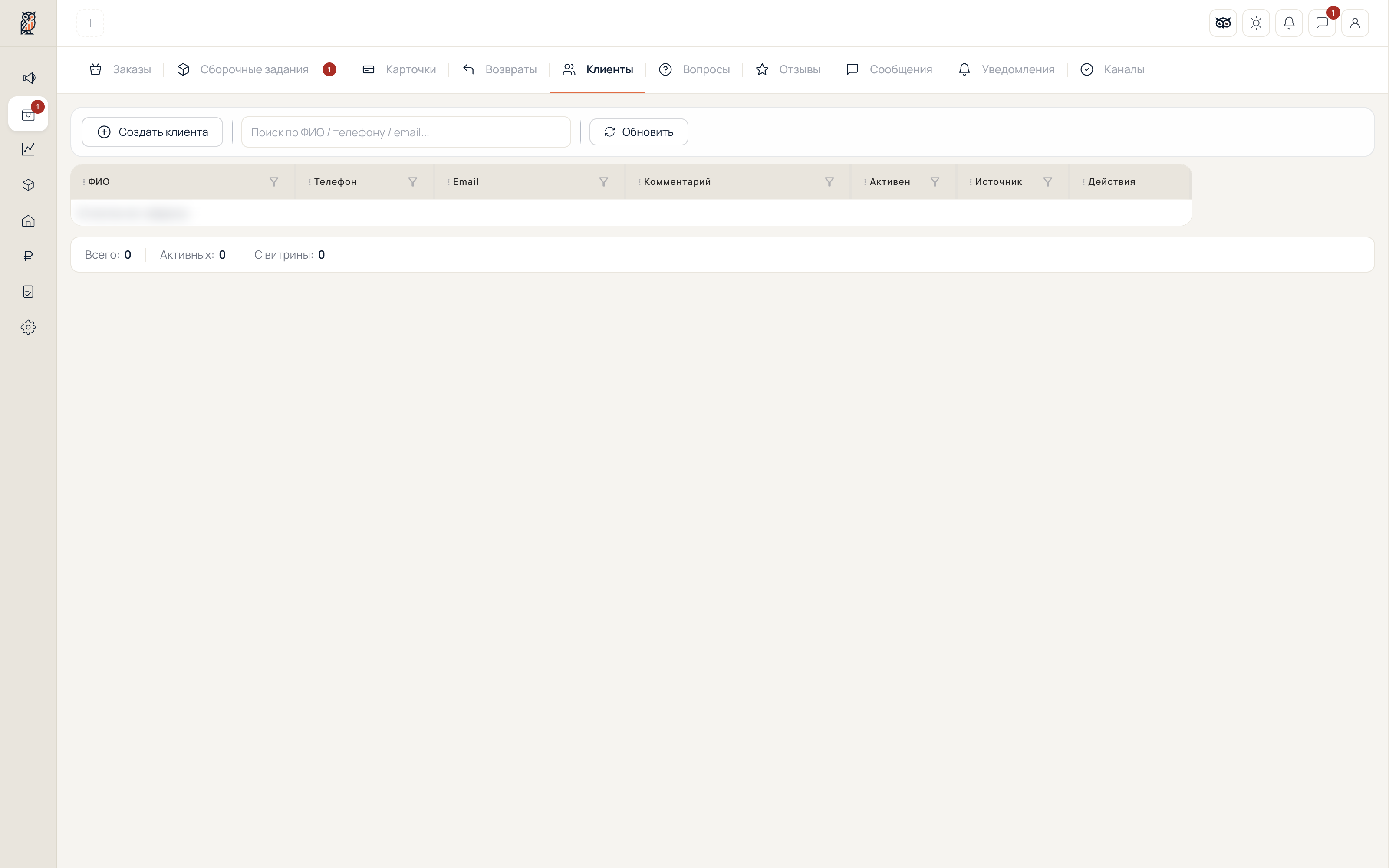
Task: Switch to the Уведомления tab
Action: [x=1006, y=69]
